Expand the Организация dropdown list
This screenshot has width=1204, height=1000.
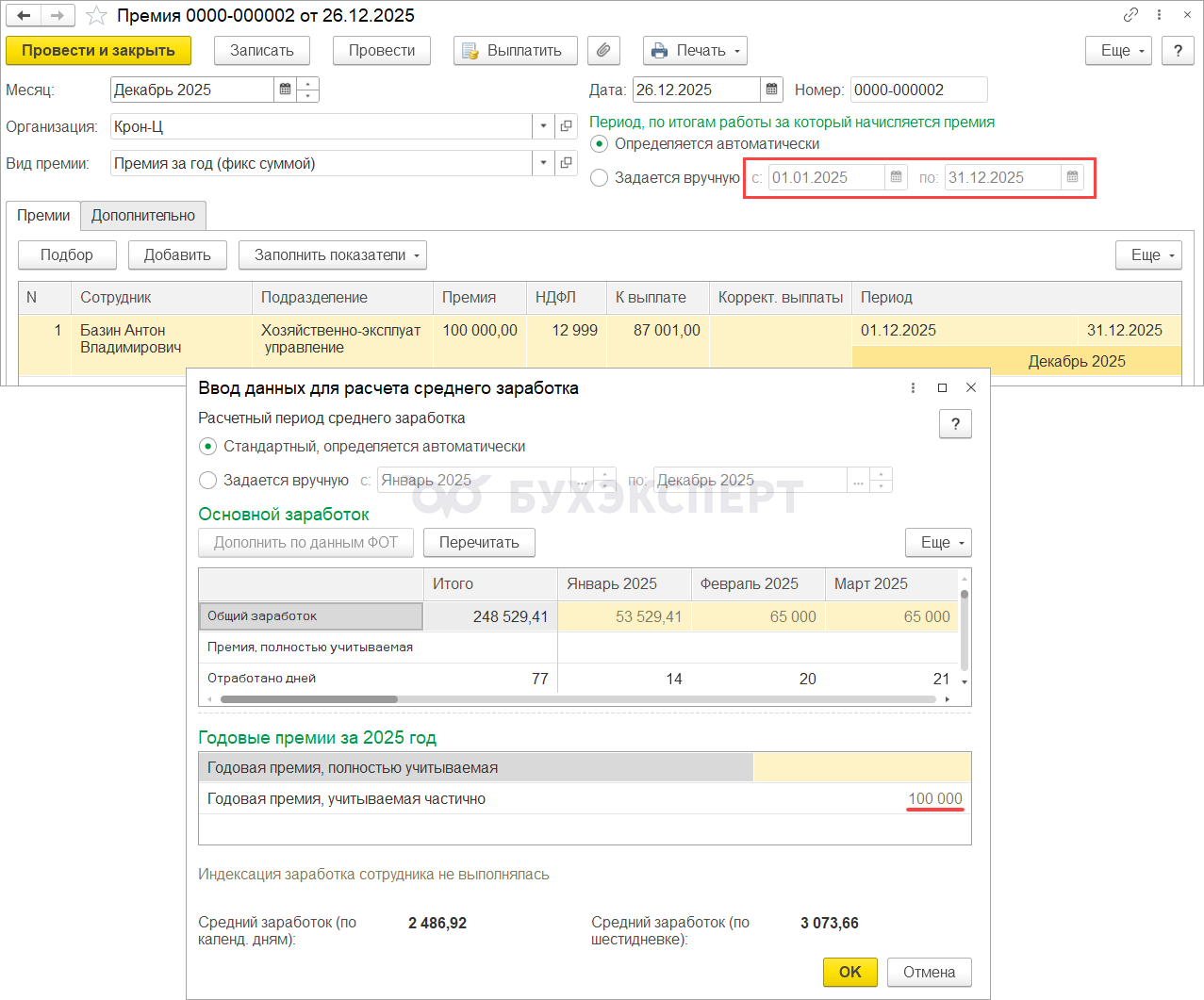click(543, 126)
